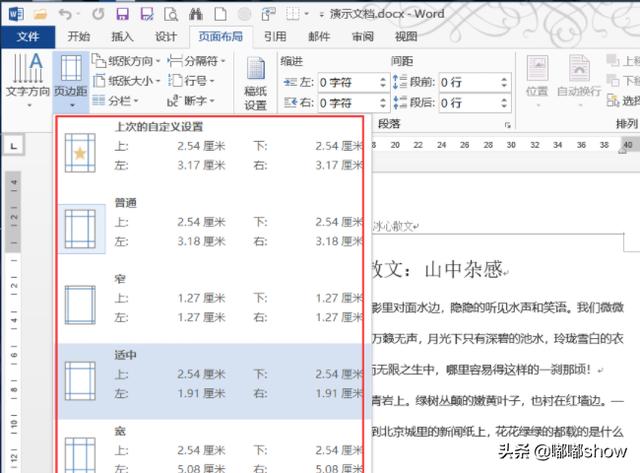Click the Wrap Text (自动换行) icon

[x=579, y=80]
